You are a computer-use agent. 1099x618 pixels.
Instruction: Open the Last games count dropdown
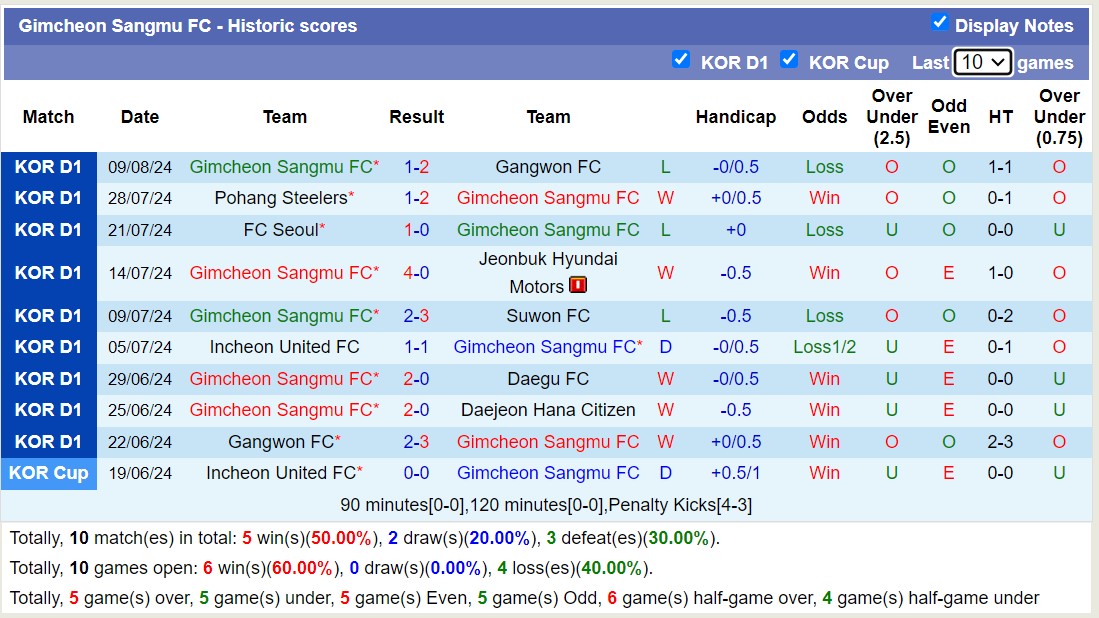[982, 62]
